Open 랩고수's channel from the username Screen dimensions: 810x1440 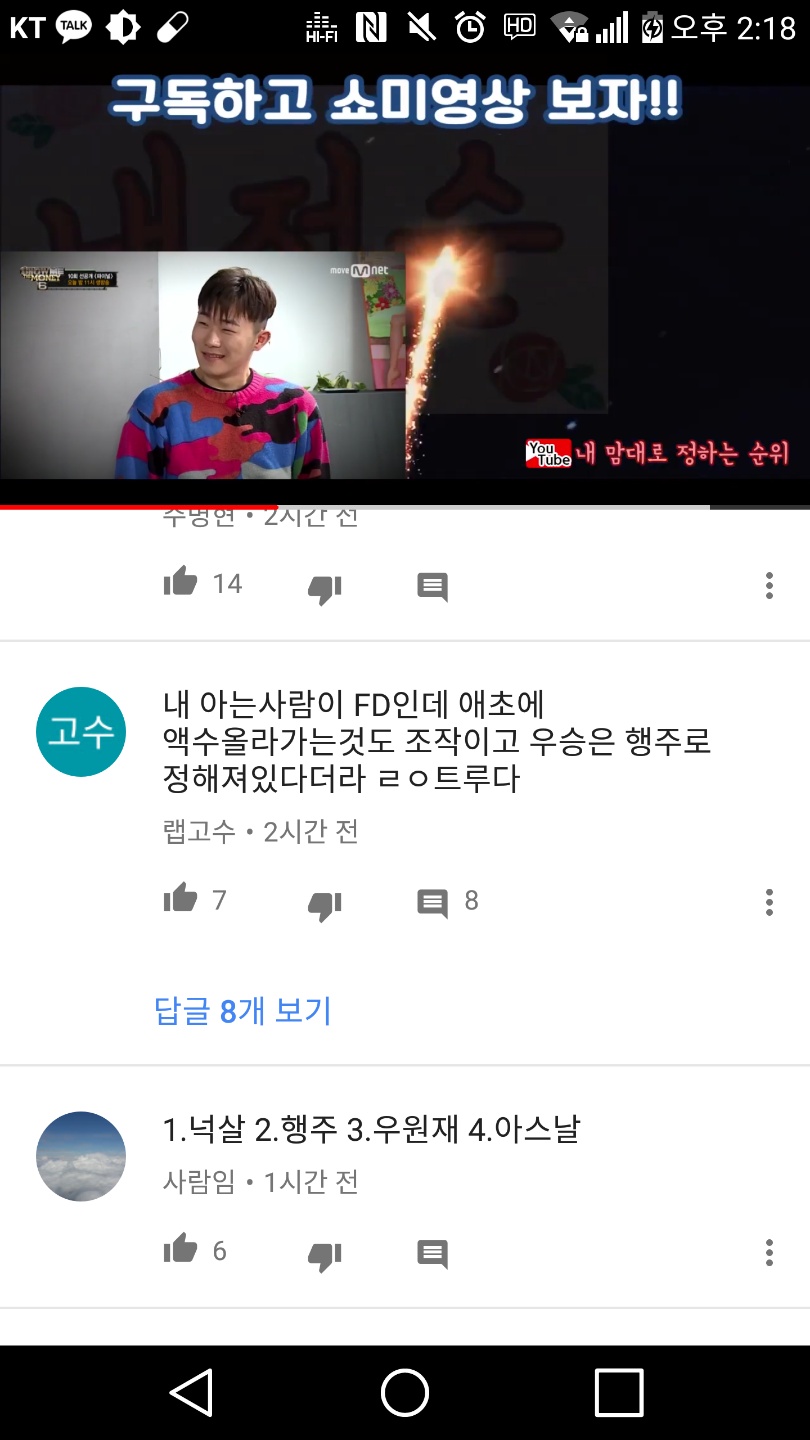[199, 831]
